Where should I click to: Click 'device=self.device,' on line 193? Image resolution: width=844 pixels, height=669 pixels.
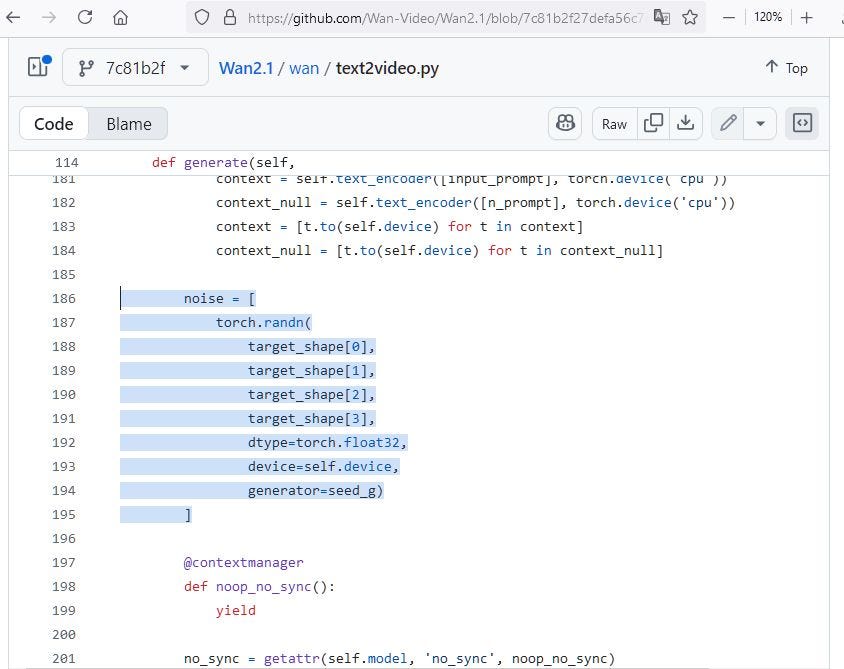tap(323, 467)
